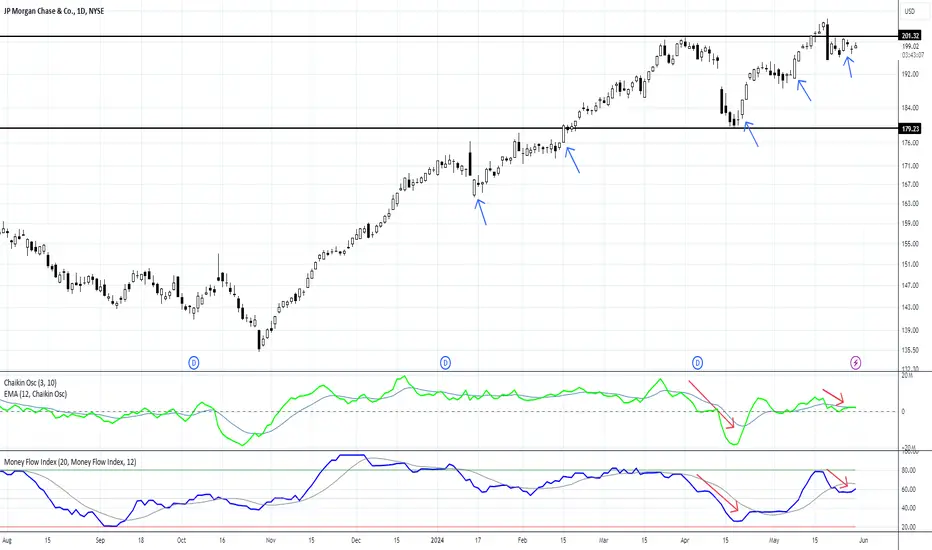932x550 pixels.
Task: Click the 03:43:07 bar countdown
Action: (912, 55)
